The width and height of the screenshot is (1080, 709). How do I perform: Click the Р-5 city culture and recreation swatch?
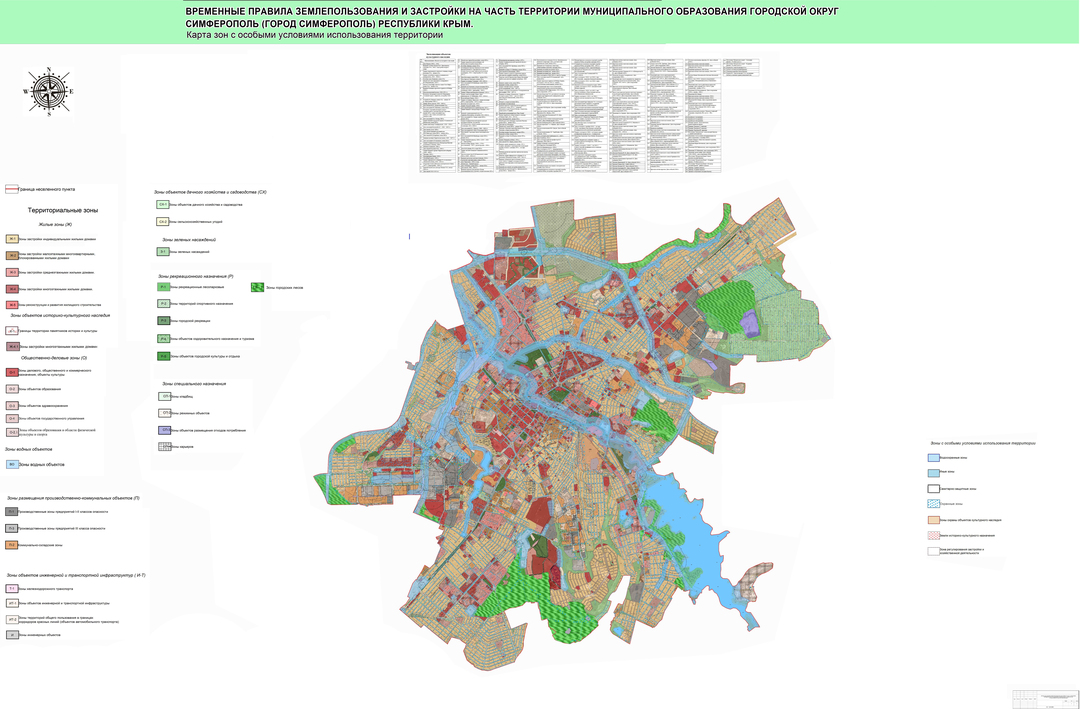point(163,356)
